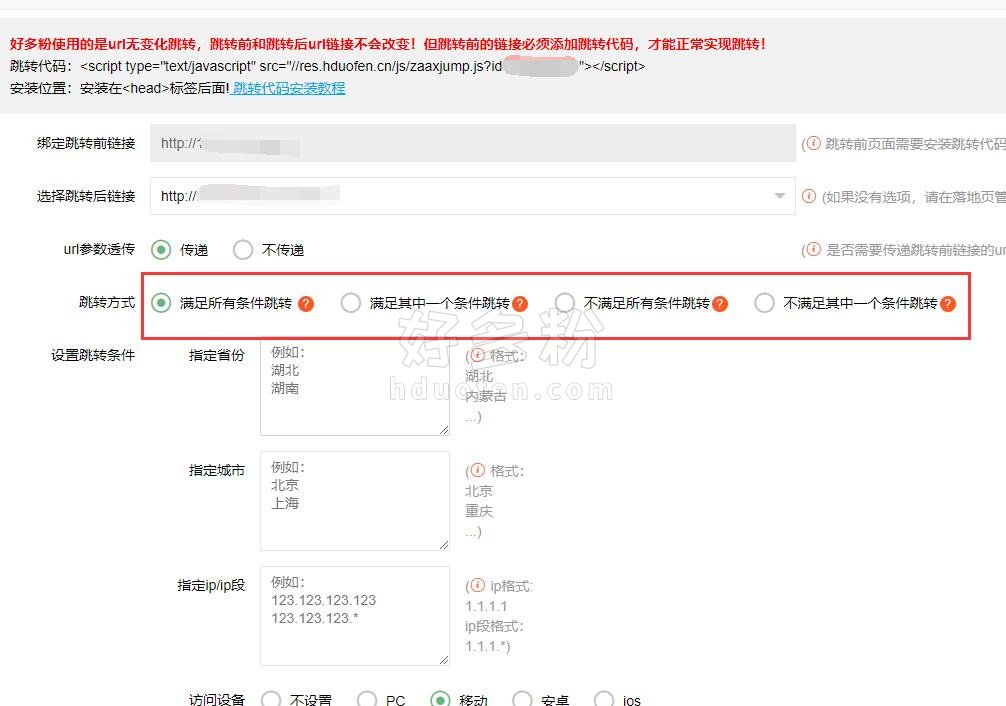Click the 绑定跳转前链接 URL field
Viewport: 1006px width, 706px height.
473,143
